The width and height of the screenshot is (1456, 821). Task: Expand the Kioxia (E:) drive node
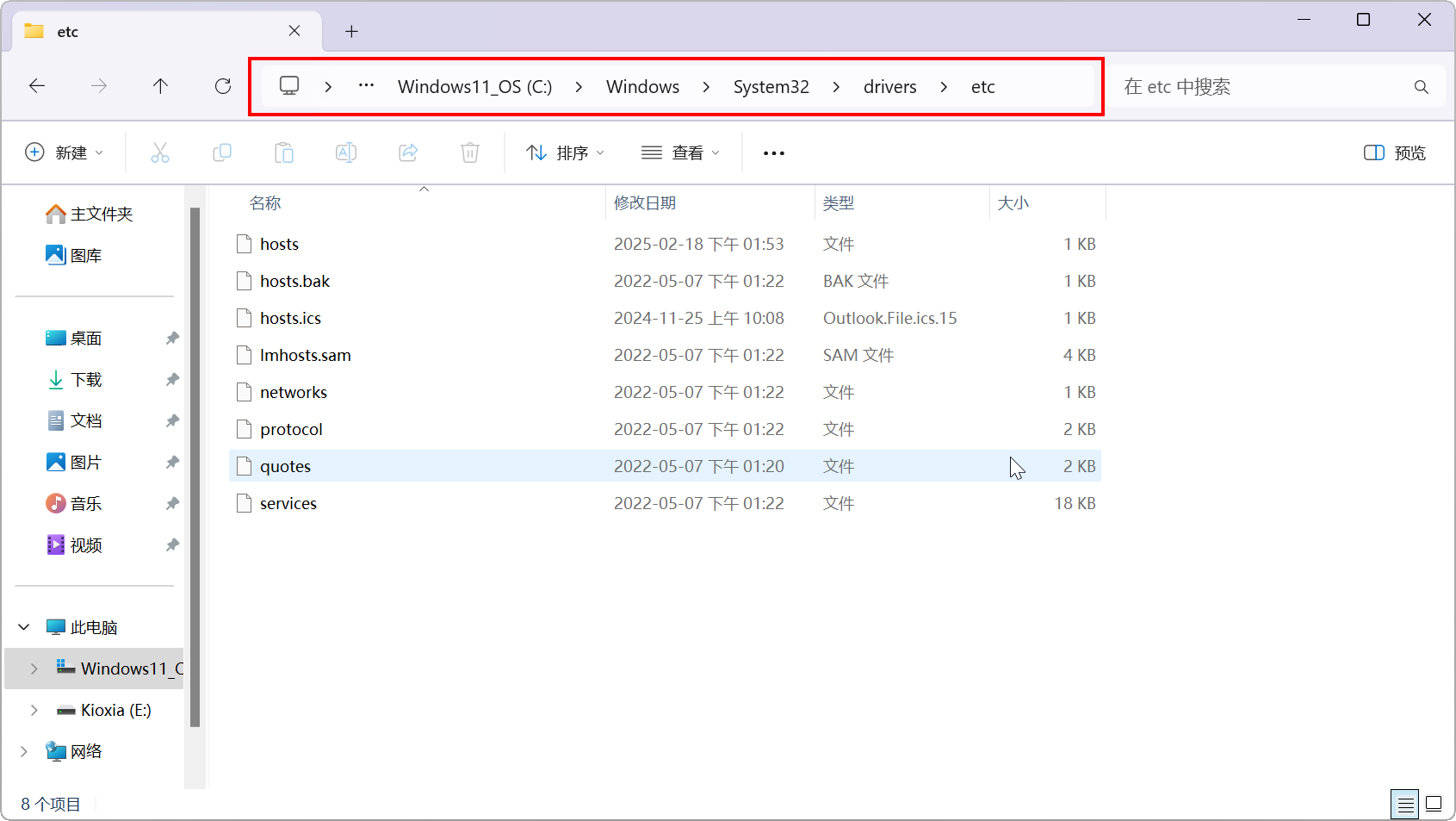click(x=34, y=710)
